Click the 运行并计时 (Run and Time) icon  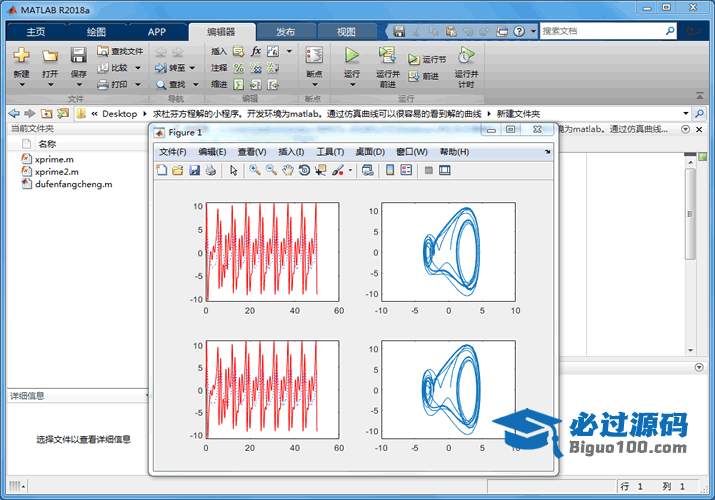click(465, 56)
